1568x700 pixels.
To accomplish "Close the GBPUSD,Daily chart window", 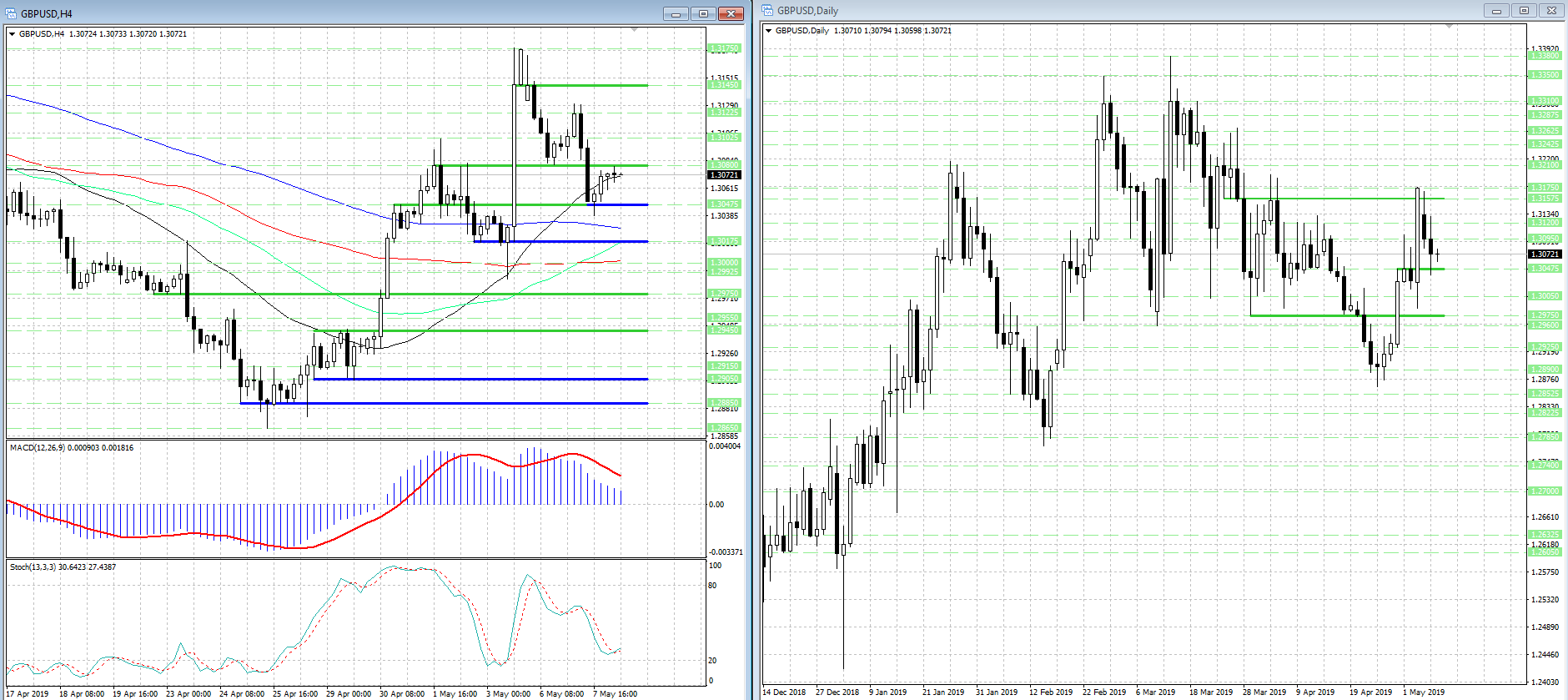I will [1551, 11].
